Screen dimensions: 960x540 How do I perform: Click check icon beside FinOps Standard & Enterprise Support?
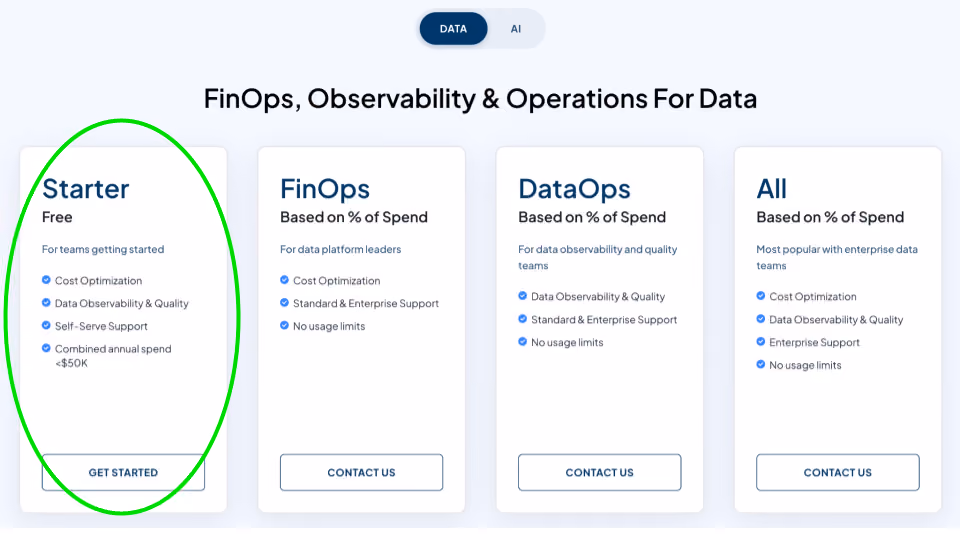(284, 302)
